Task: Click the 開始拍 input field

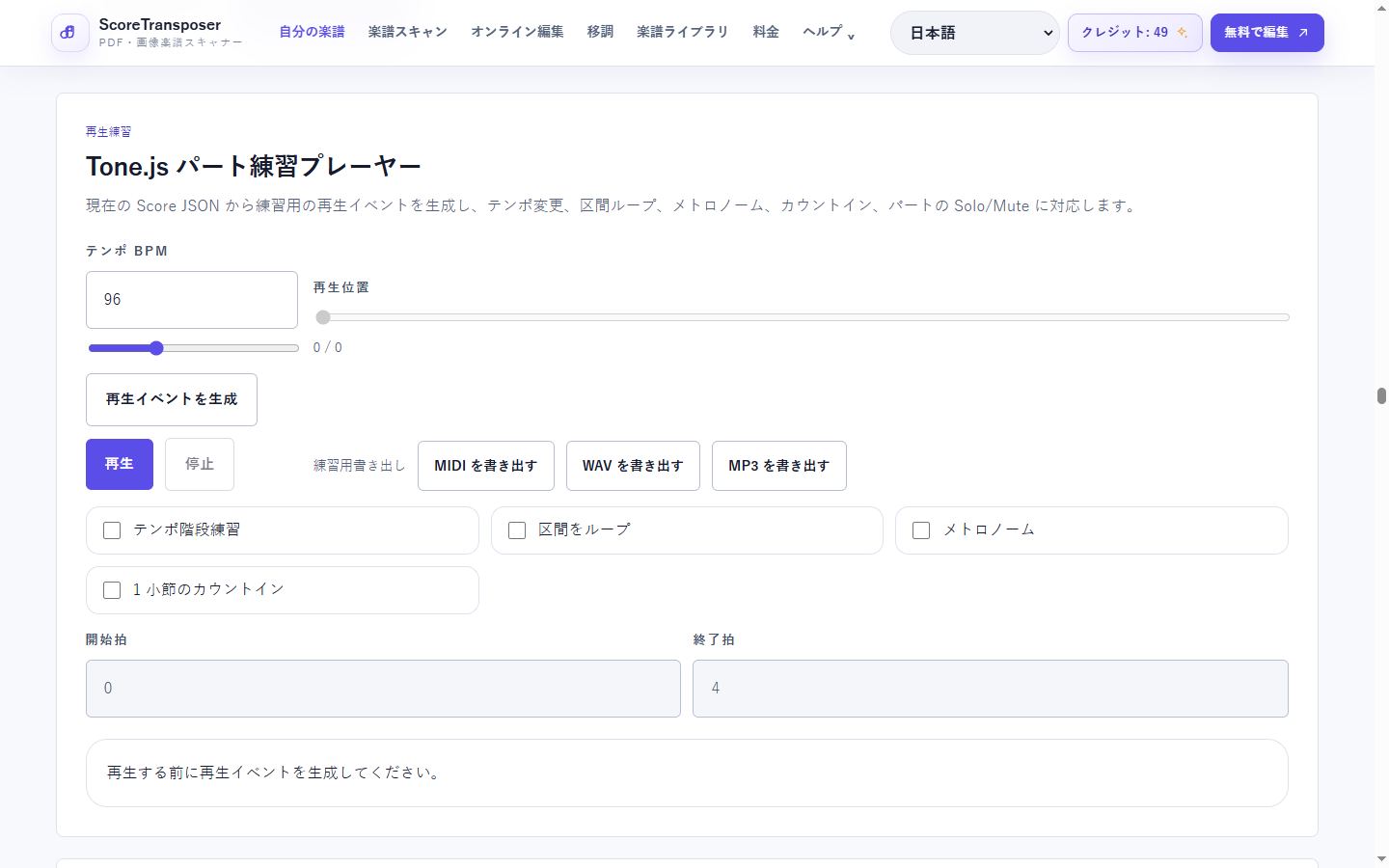Action: tap(383, 689)
